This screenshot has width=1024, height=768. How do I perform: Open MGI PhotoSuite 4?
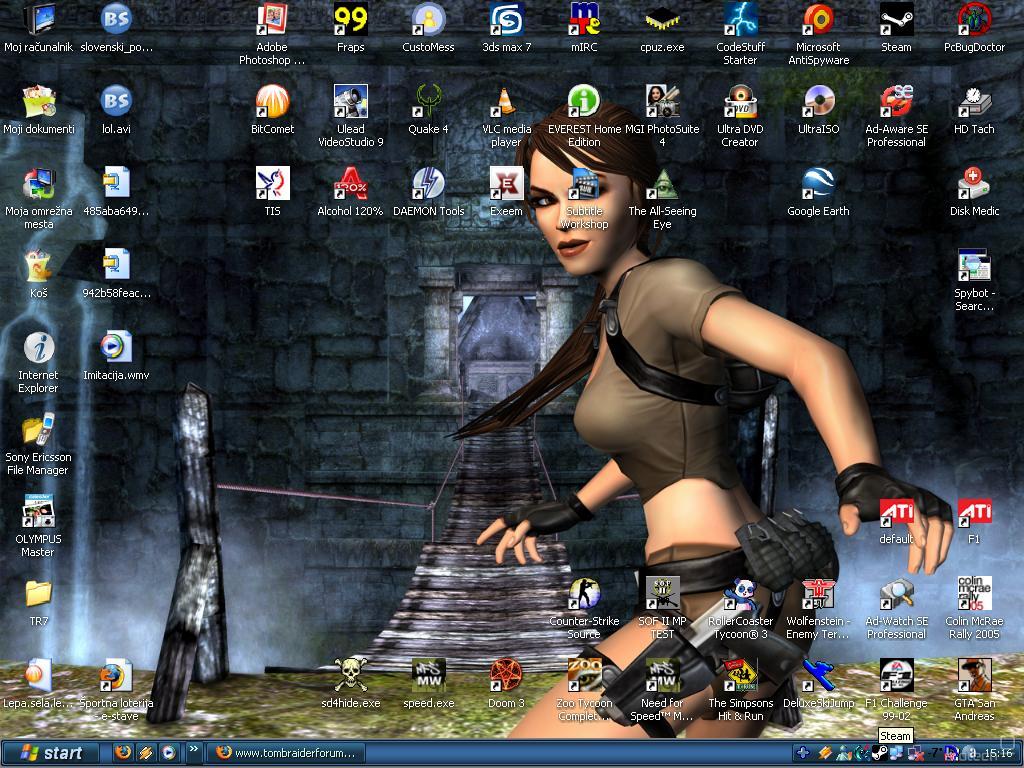pyautogui.click(x=662, y=116)
